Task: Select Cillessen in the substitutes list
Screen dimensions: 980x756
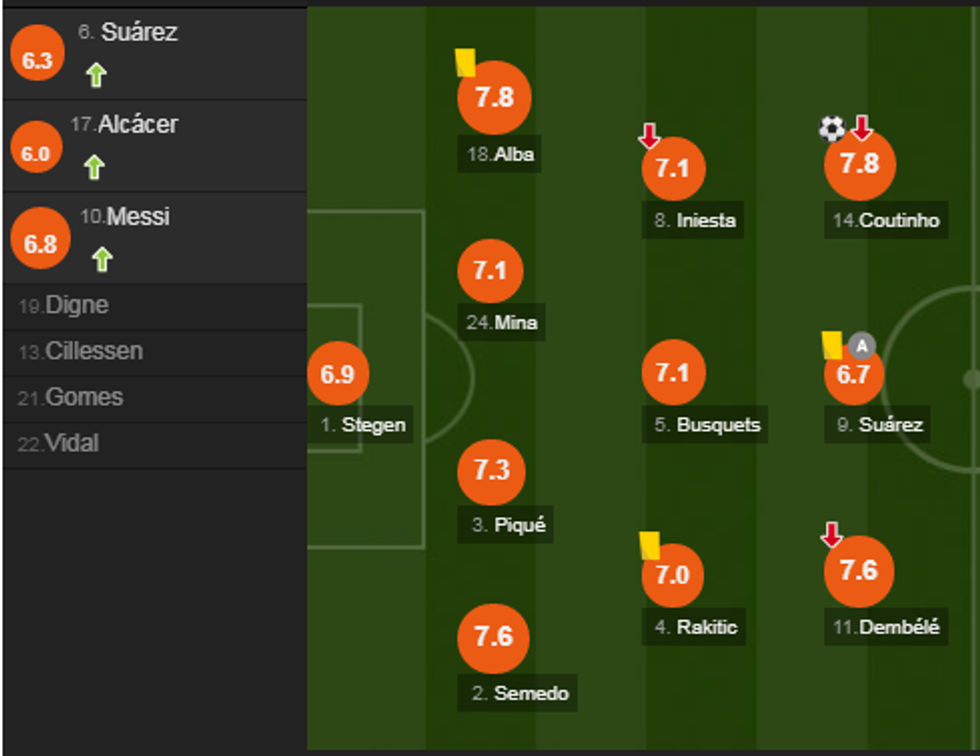Action: point(94,352)
